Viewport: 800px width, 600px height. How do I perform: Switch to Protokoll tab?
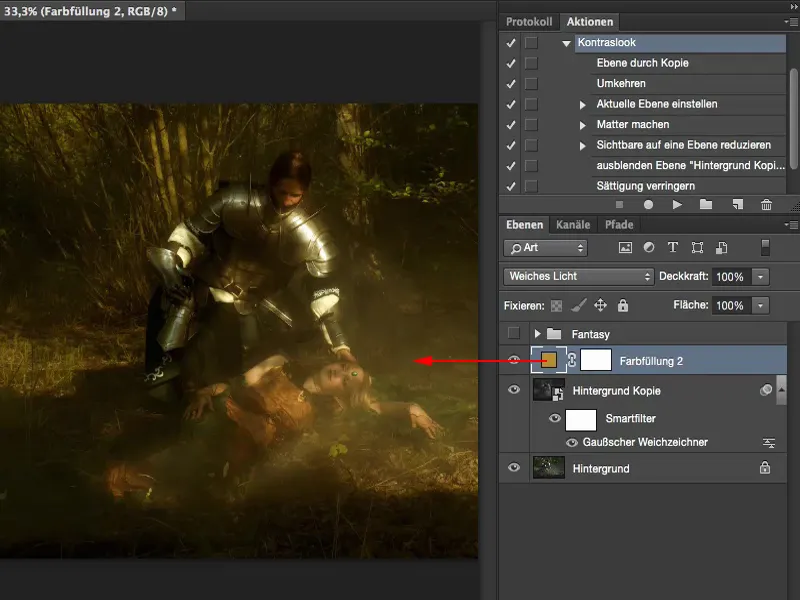[x=529, y=22]
